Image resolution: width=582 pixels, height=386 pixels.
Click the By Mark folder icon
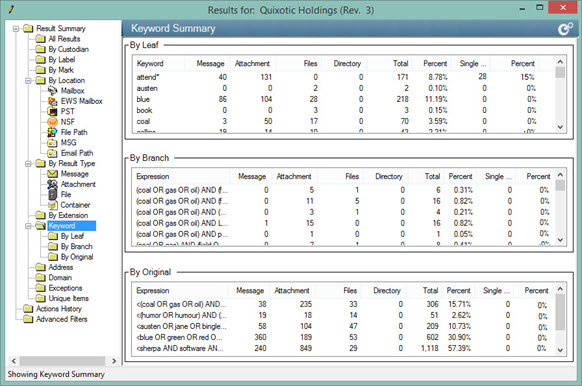tap(40, 70)
